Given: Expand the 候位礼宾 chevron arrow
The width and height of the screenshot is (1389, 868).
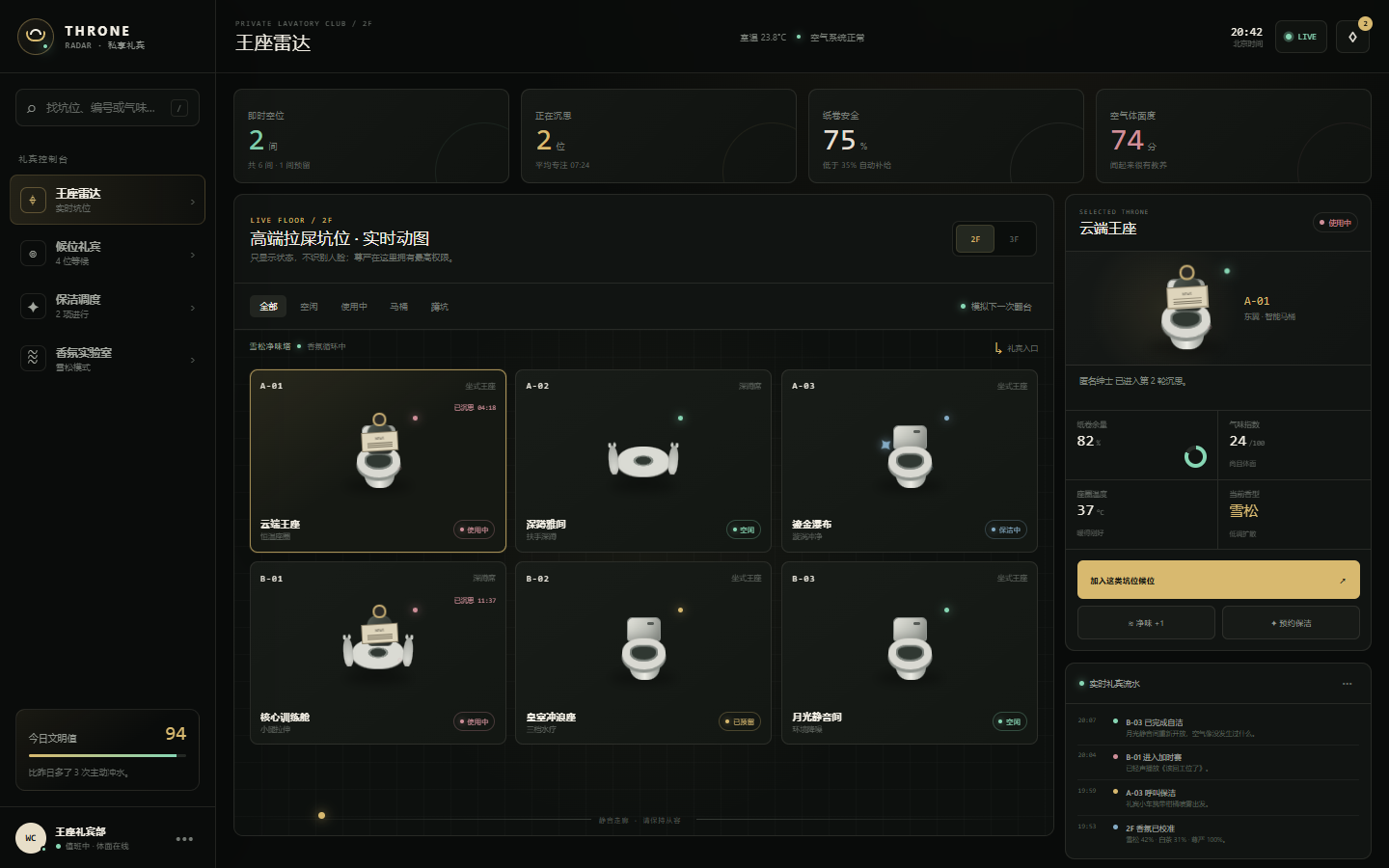Looking at the screenshot, I should [193, 255].
